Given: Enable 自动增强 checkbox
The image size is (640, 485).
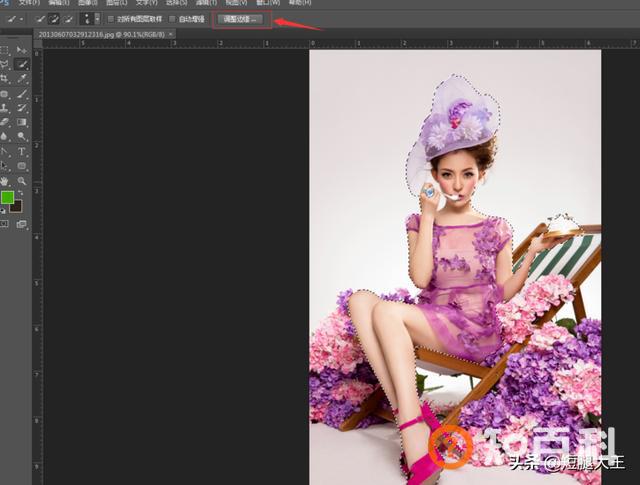Looking at the screenshot, I should click(172, 19).
